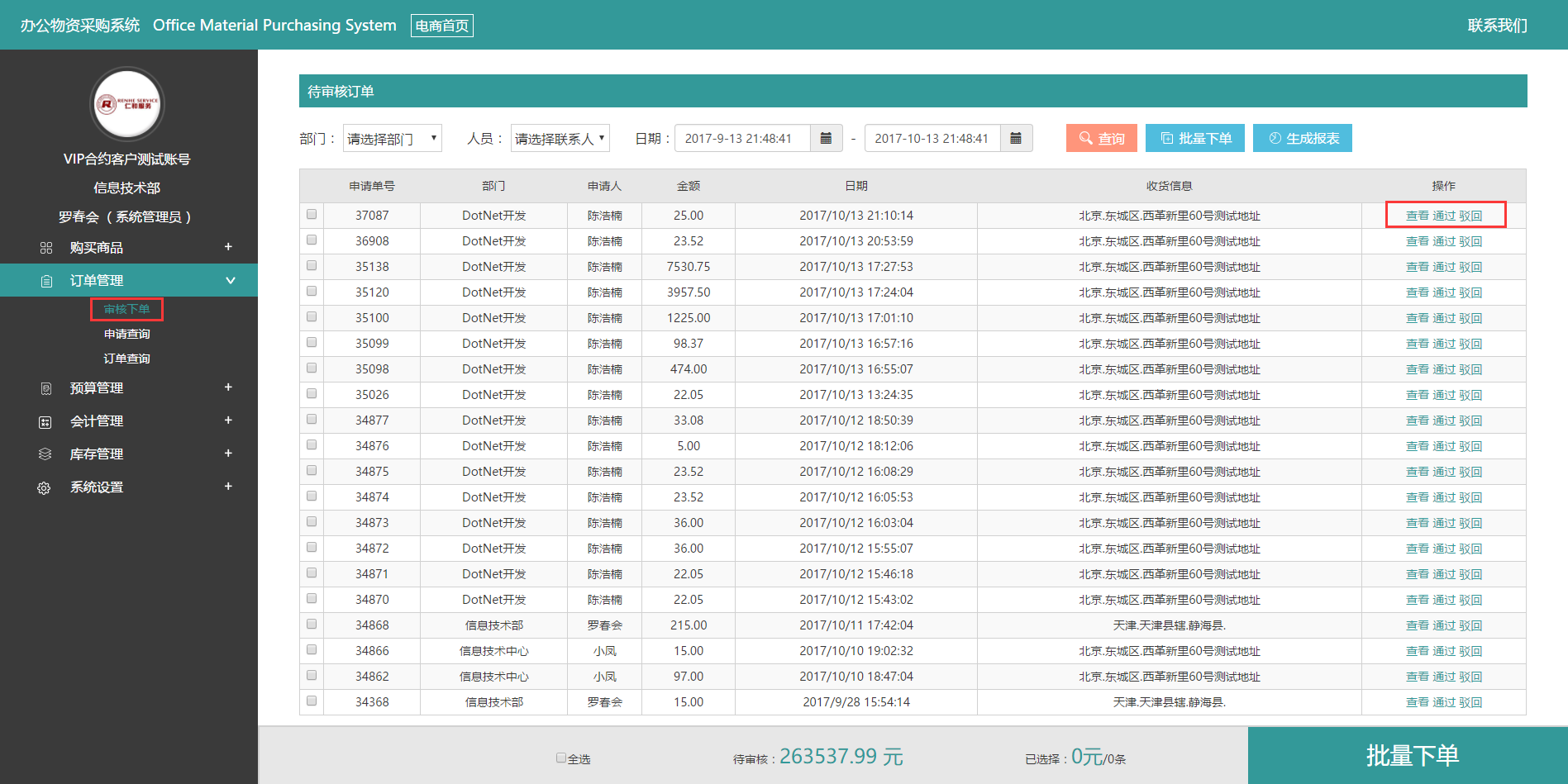
Task: Open the end date calendar picker icon
Action: 1016,139
